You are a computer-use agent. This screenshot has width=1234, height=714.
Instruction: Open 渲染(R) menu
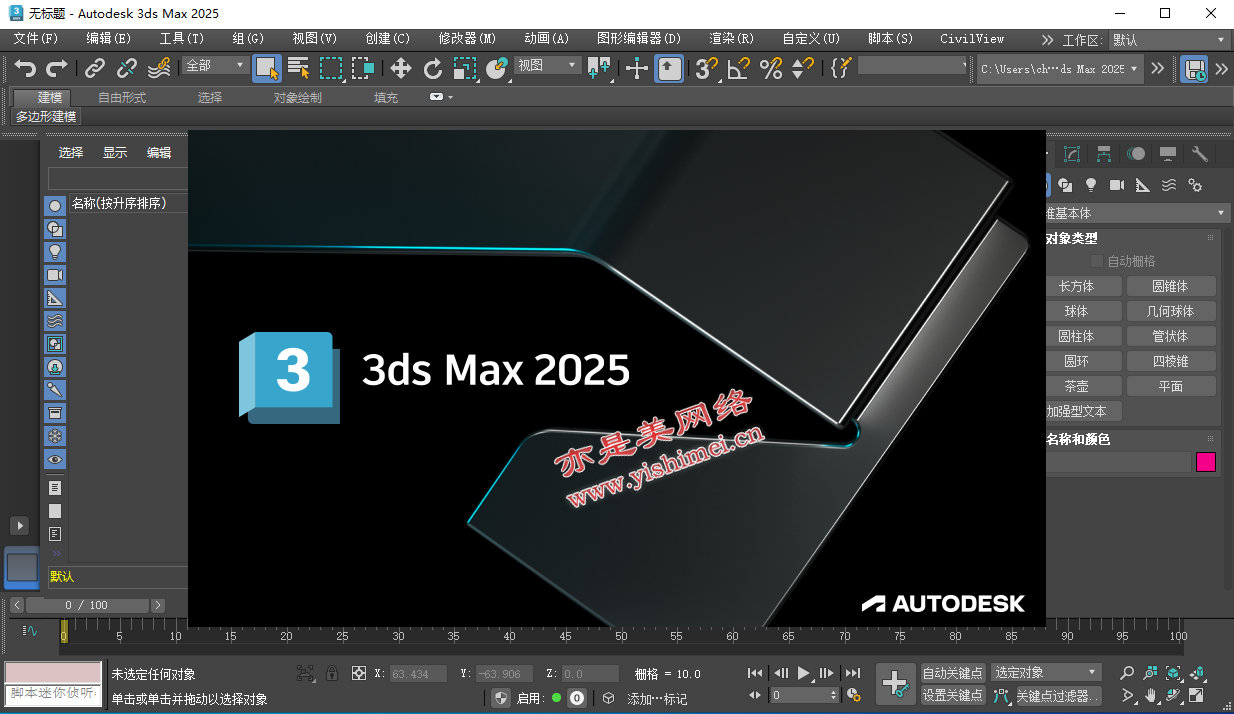tap(731, 39)
